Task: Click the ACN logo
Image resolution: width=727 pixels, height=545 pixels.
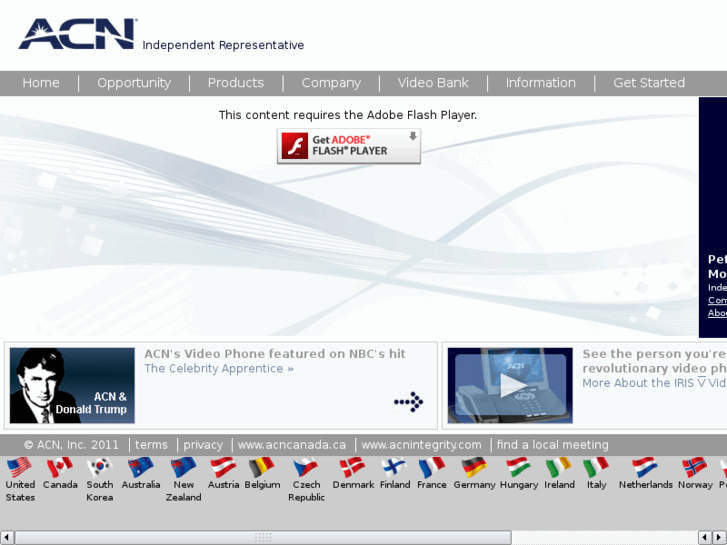Action: [x=77, y=33]
